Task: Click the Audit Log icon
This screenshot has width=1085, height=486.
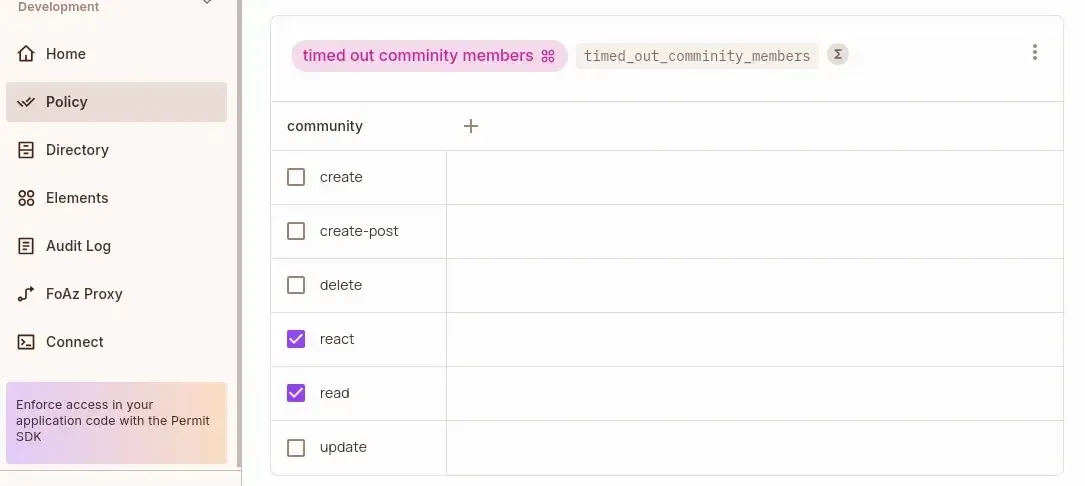Action: (26, 246)
